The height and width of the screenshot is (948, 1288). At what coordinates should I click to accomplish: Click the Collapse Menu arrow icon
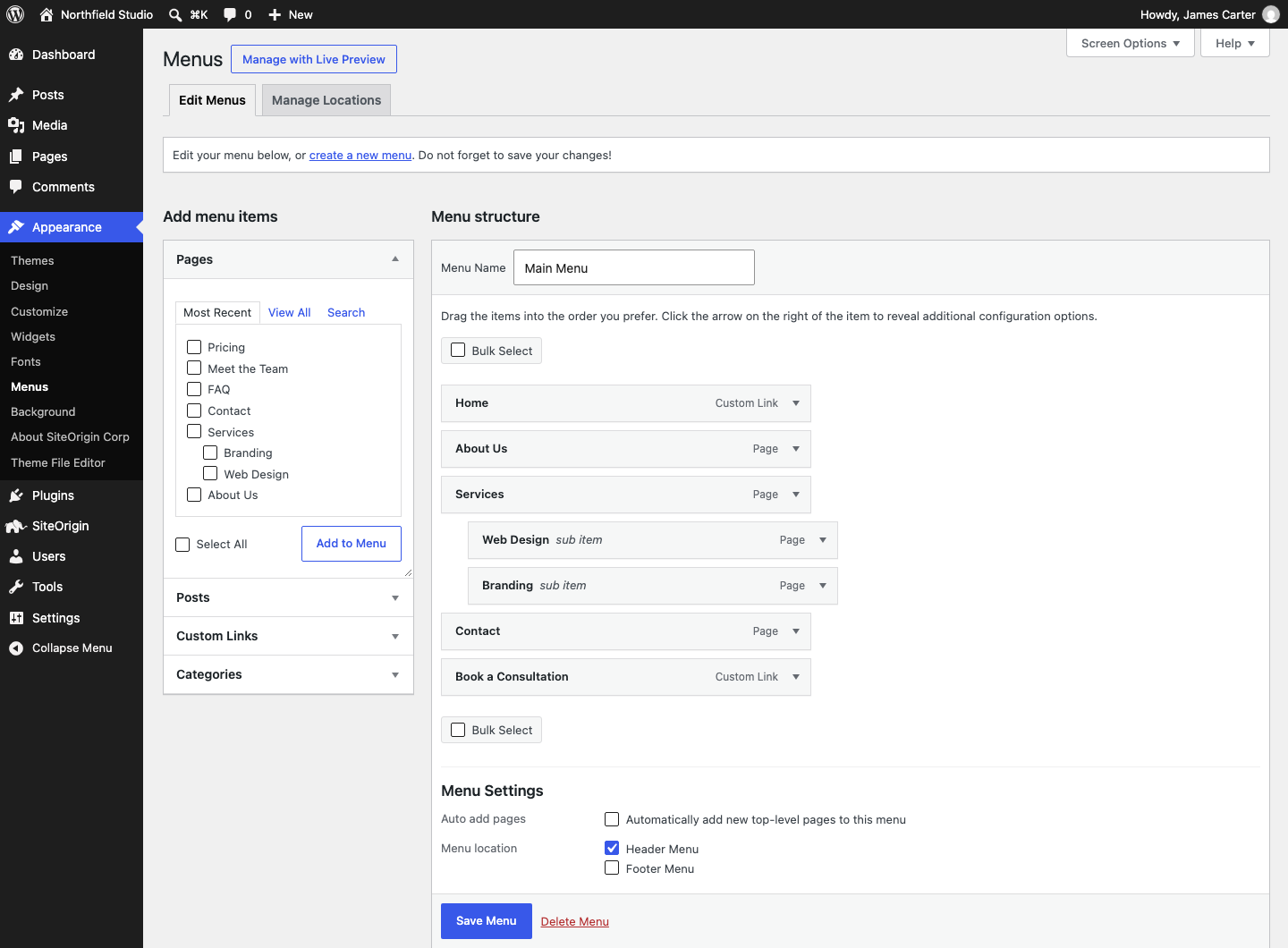pyautogui.click(x=16, y=648)
